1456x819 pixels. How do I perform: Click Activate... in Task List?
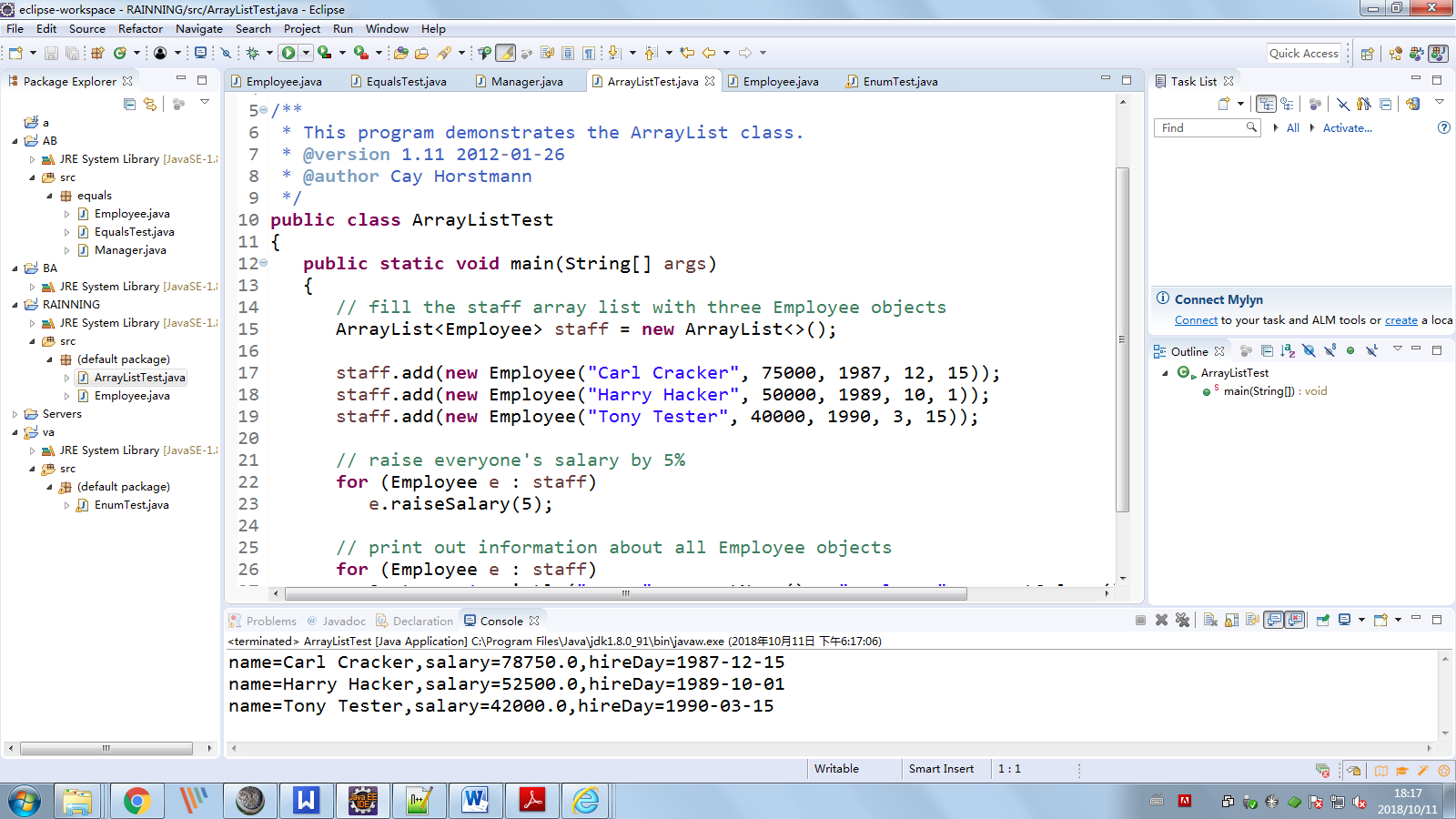pyautogui.click(x=1347, y=128)
